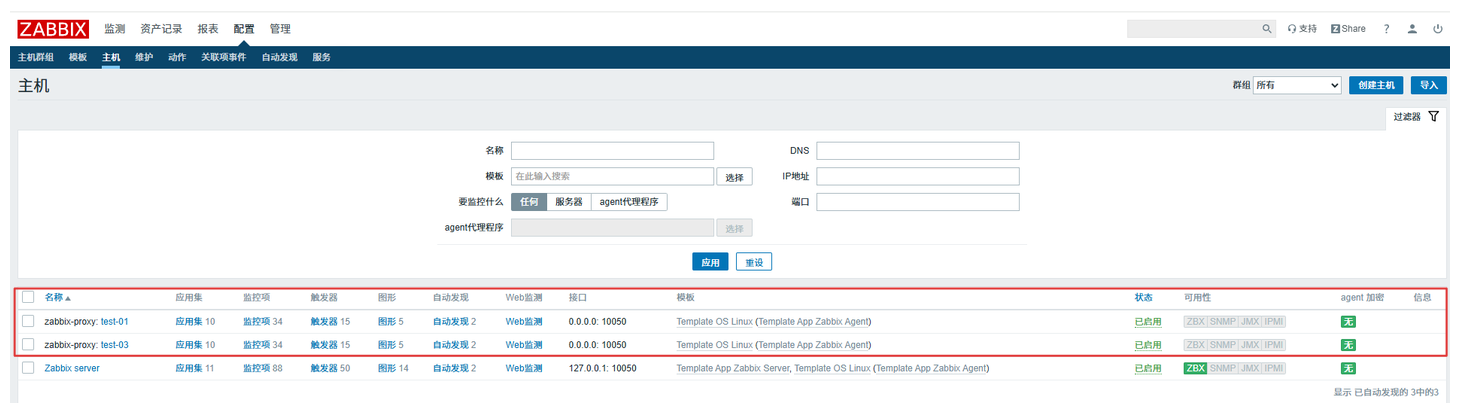Viewport: 1460px width, 413px height.
Task: Toggle the filter funnel icon (过滤器)
Action: (x=1433, y=117)
